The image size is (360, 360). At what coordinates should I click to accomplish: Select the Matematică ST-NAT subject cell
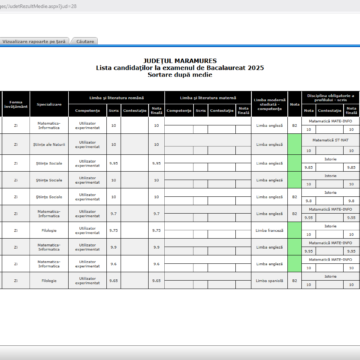pyautogui.click(x=331, y=140)
